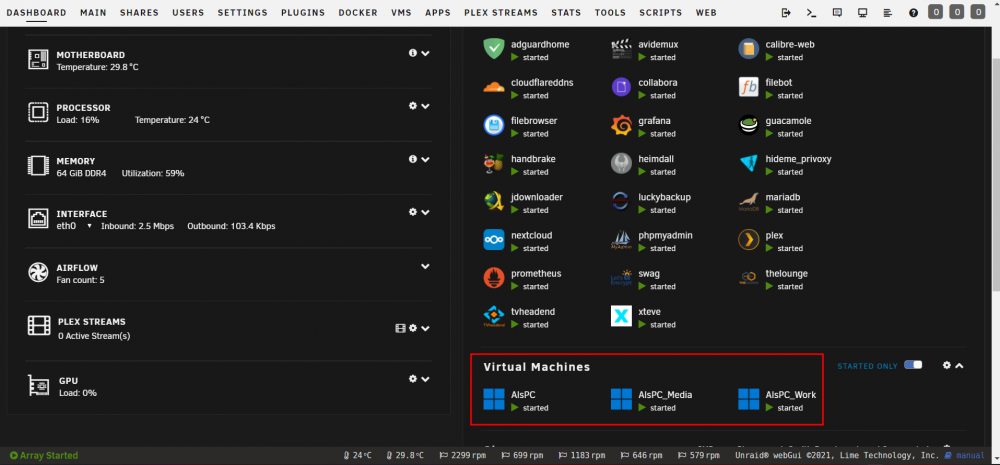Toggle the Started Only switch

(x=913, y=365)
